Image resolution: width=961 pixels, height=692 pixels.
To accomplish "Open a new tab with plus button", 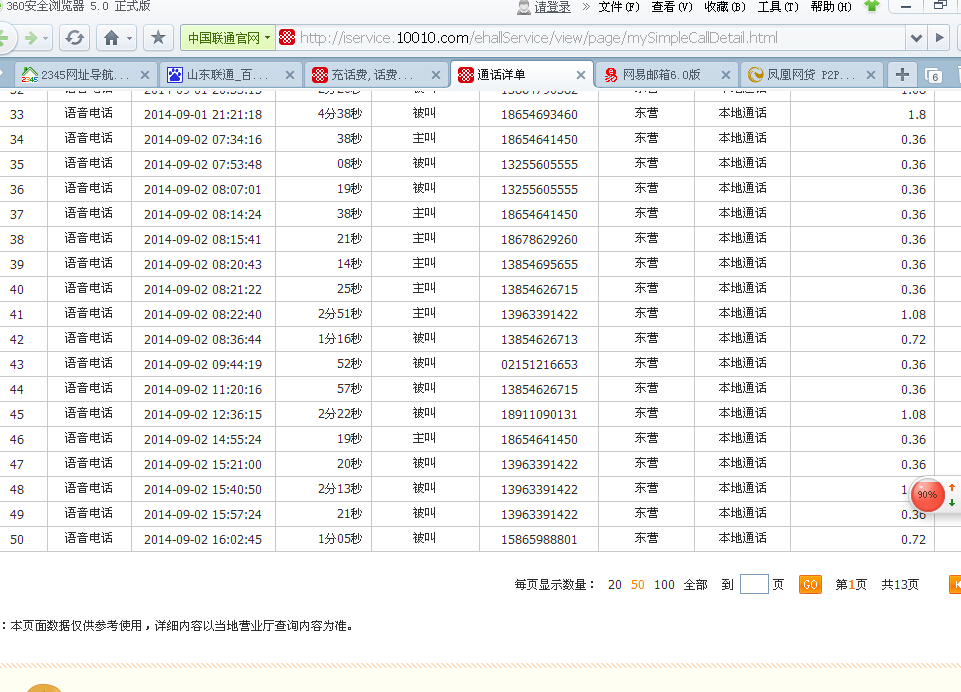I will click(x=902, y=75).
